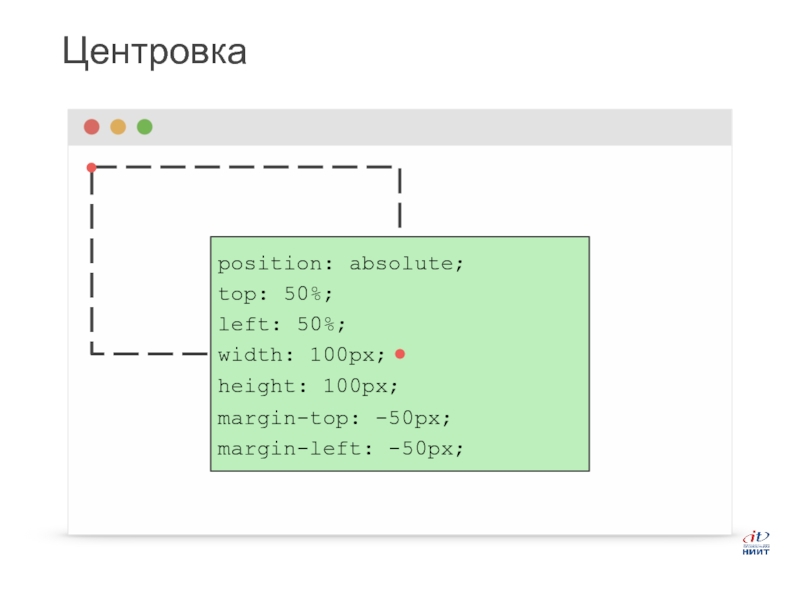The width and height of the screenshot is (800, 600).
Task: Select the "left: 50%;" code line
Action: (281, 324)
